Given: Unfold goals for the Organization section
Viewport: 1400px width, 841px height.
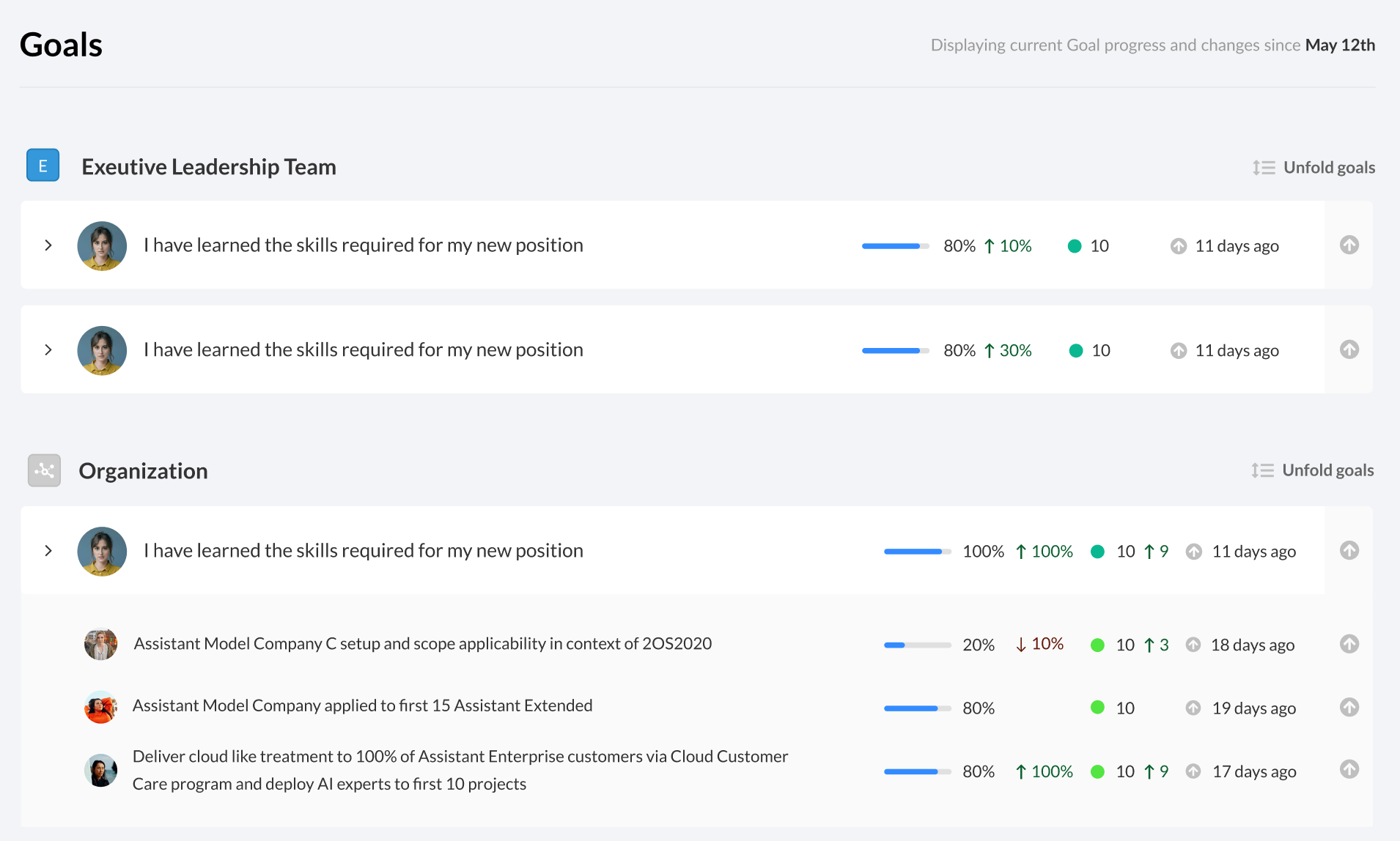Looking at the screenshot, I should click(1312, 470).
